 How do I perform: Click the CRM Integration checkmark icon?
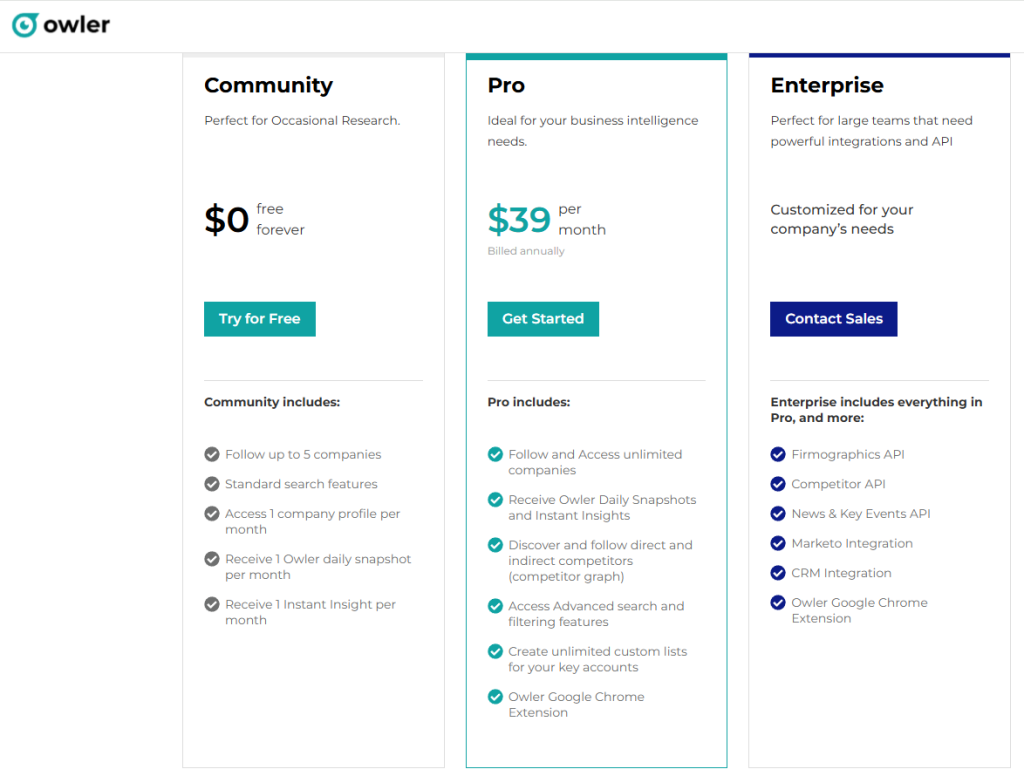pyautogui.click(x=778, y=573)
